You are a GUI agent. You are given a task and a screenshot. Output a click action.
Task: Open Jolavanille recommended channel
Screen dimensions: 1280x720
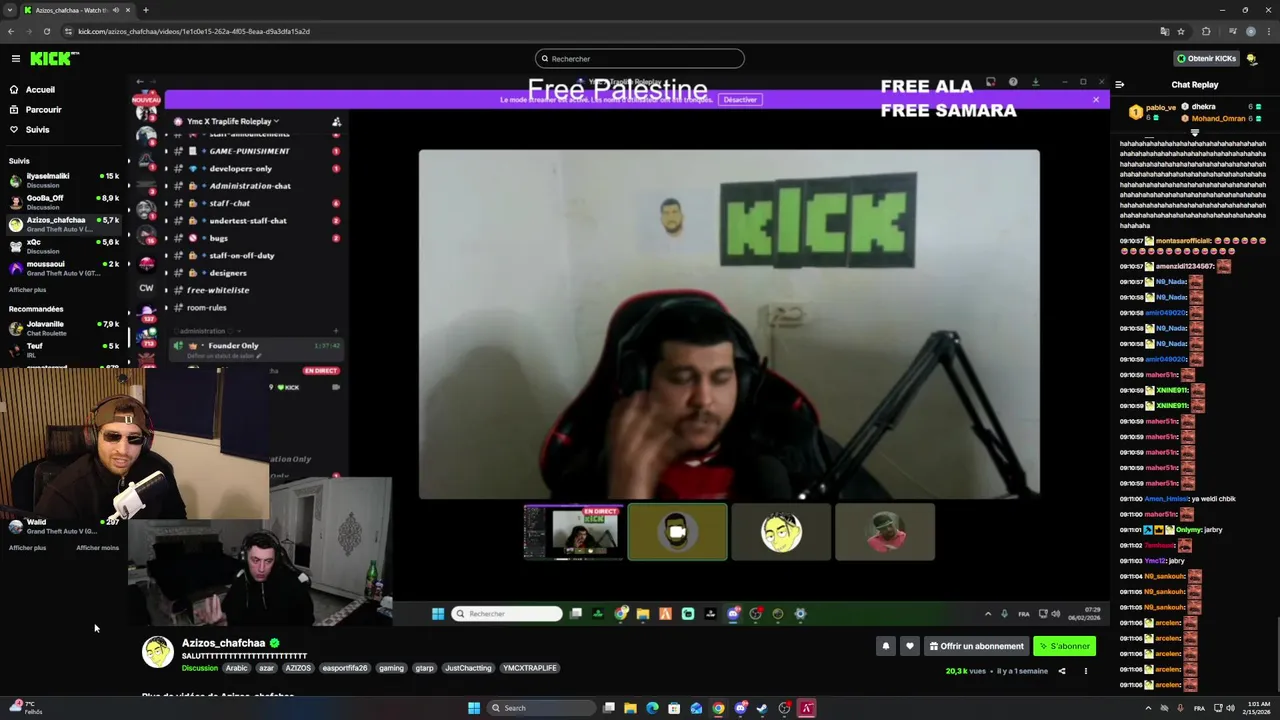tap(62, 328)
